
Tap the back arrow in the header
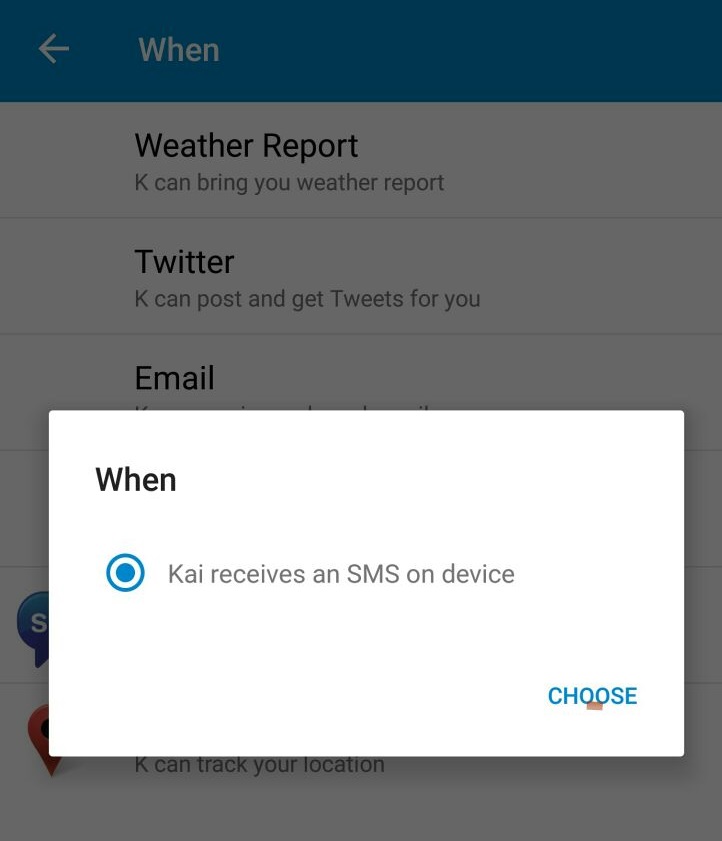(54, 49)
